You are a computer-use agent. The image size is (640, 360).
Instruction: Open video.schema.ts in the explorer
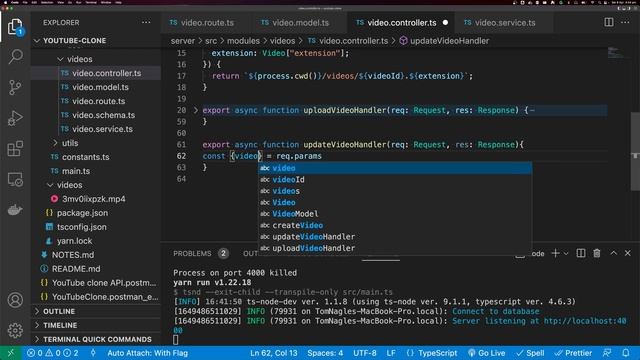(103, 115)
